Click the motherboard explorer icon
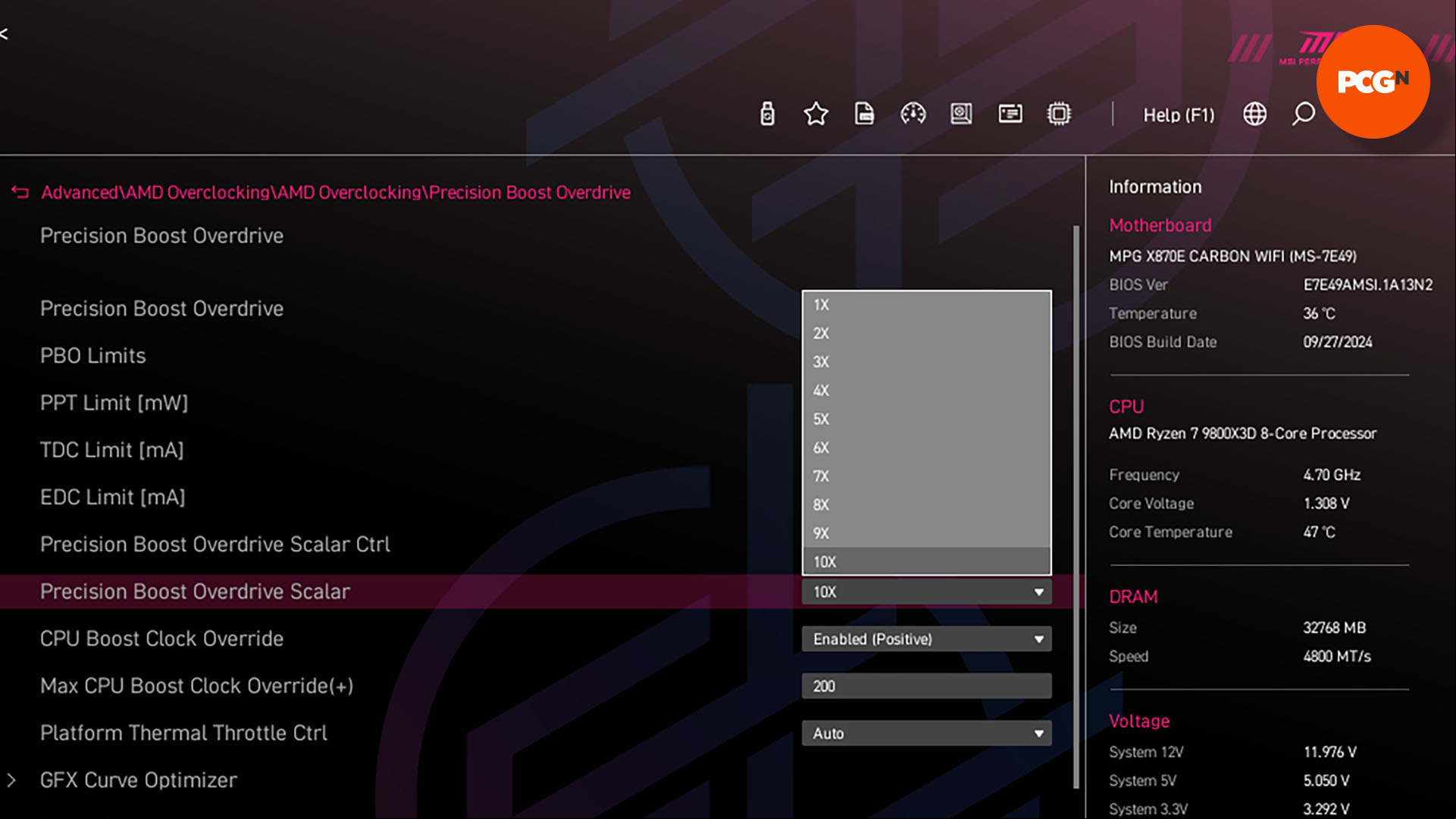Image resolution: width=1456 pixels, height=819 pixels. [961, 114]
